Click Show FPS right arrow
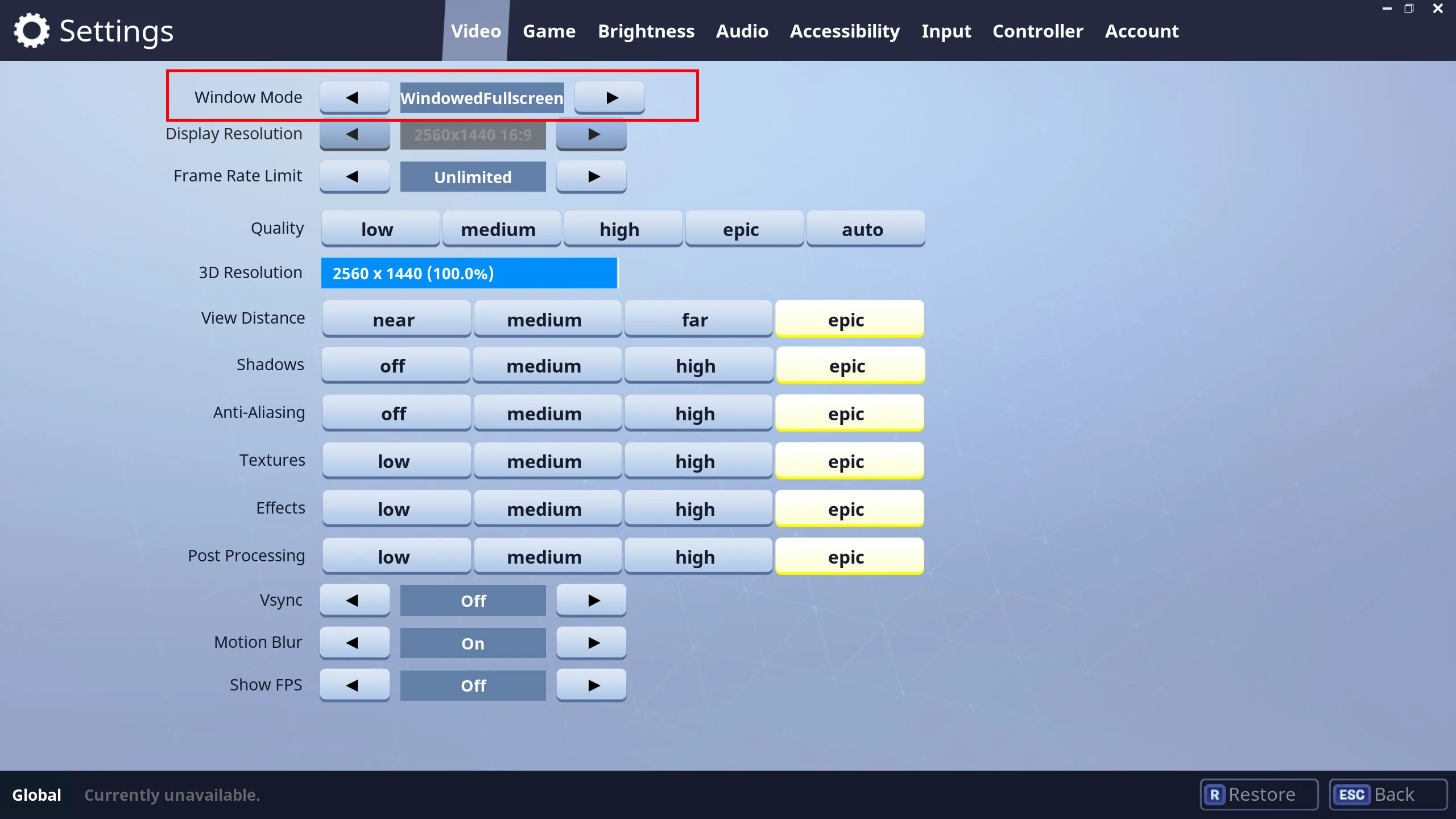 click(591, 685)
